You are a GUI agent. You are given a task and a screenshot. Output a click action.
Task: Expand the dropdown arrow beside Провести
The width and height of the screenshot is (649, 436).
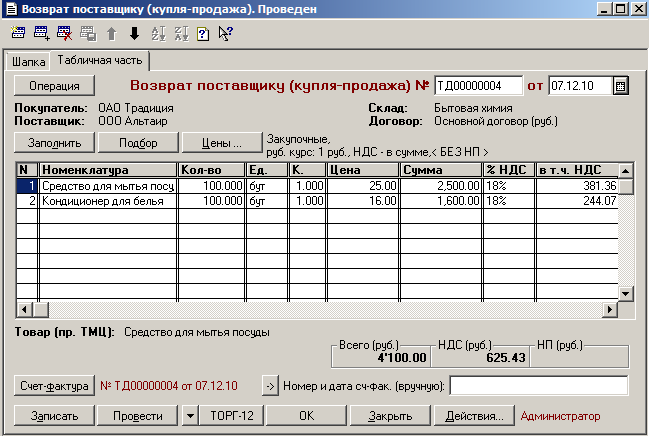190,415
